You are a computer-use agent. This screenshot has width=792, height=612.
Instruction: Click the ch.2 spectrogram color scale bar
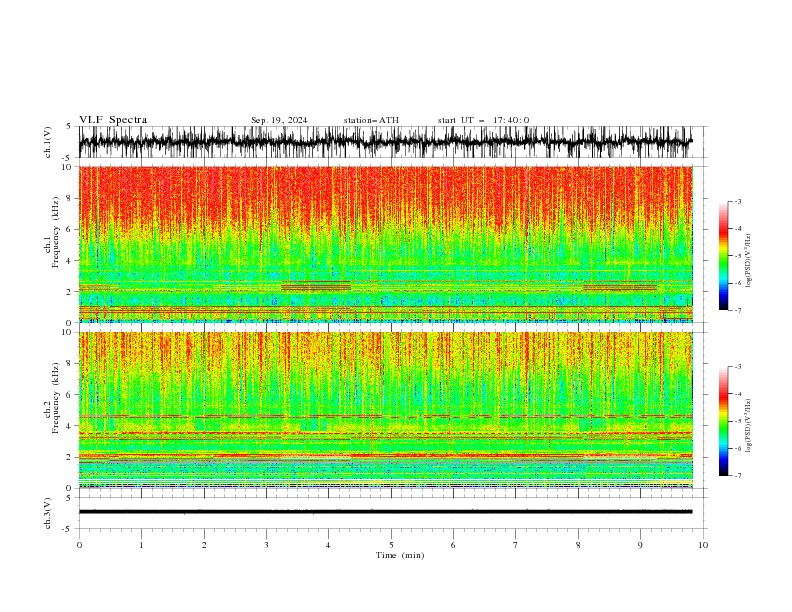[723, 421]
